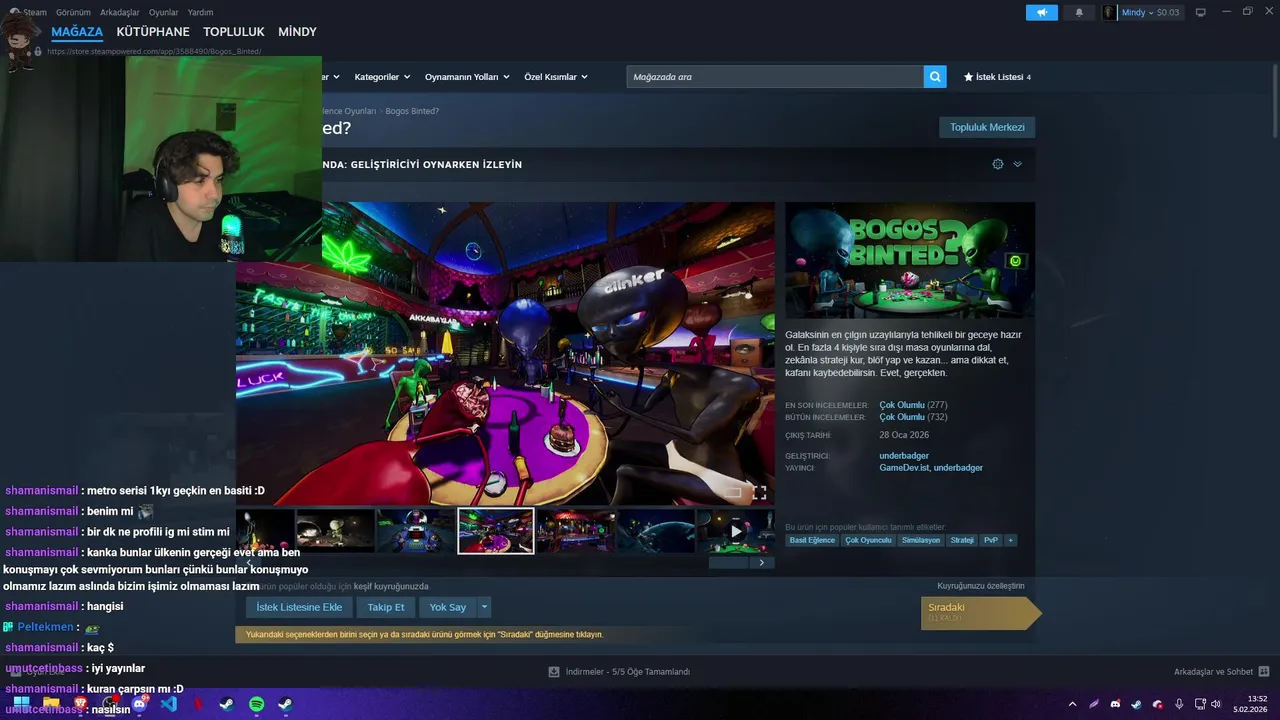
Task: Open the Görünüm menu
Action: coord(73,13)
